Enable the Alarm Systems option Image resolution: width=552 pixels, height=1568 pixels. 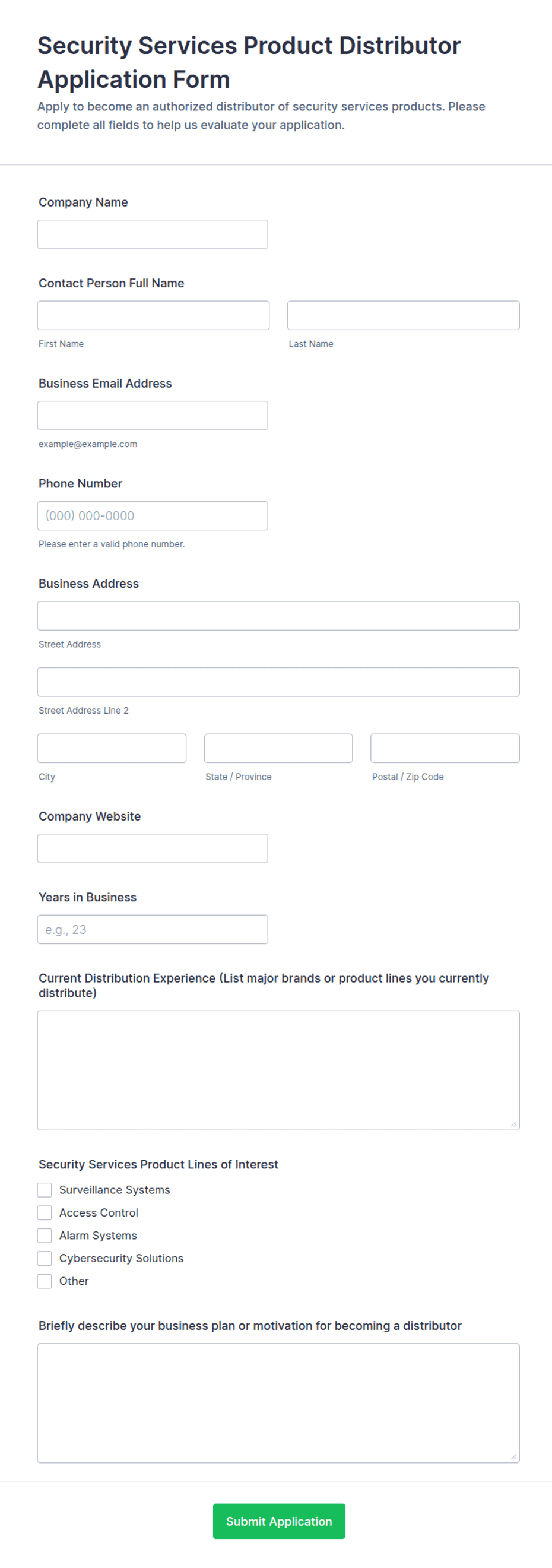point(45,1235)
